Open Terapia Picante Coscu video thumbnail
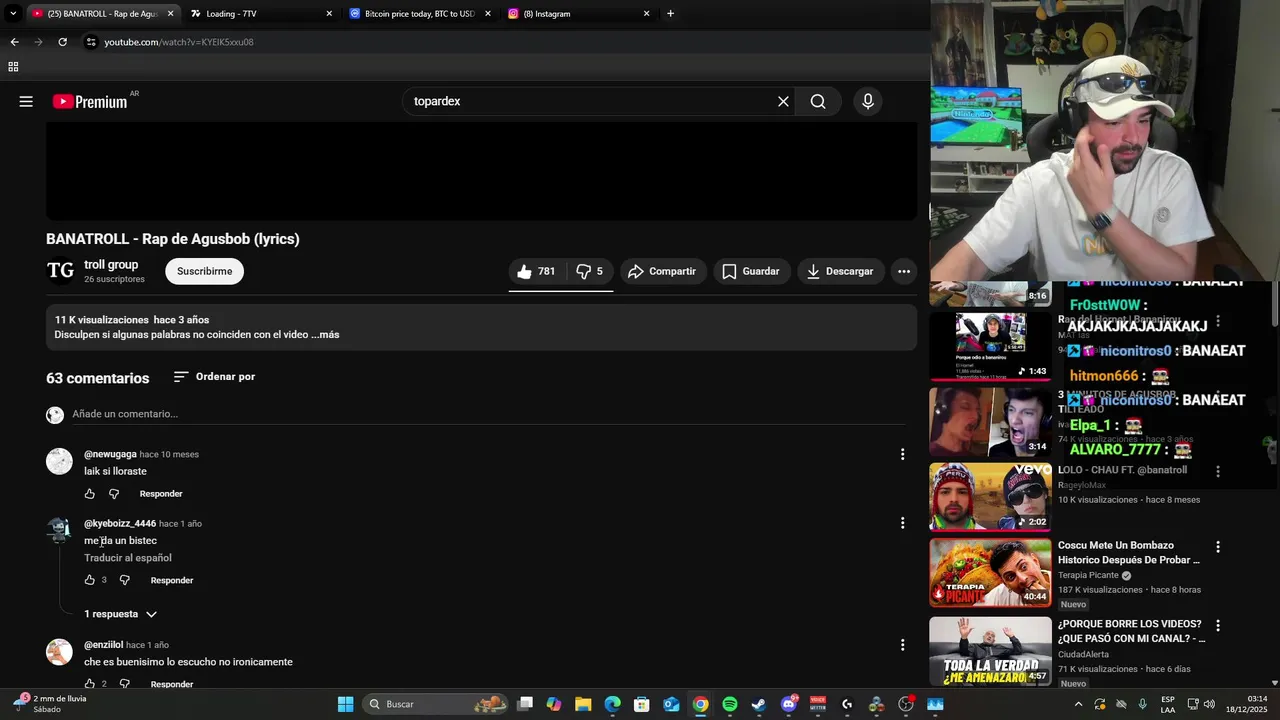 click(990, 573)
